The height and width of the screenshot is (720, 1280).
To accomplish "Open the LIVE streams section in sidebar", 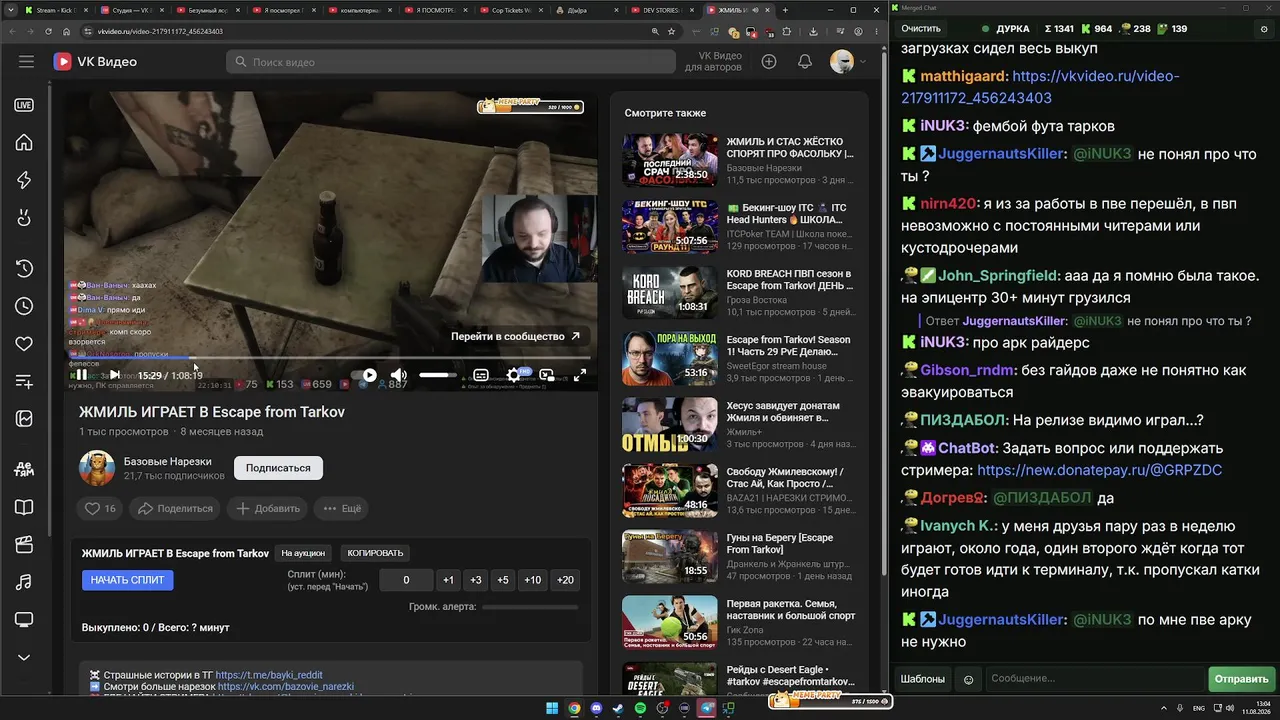I will click(24, 105).
